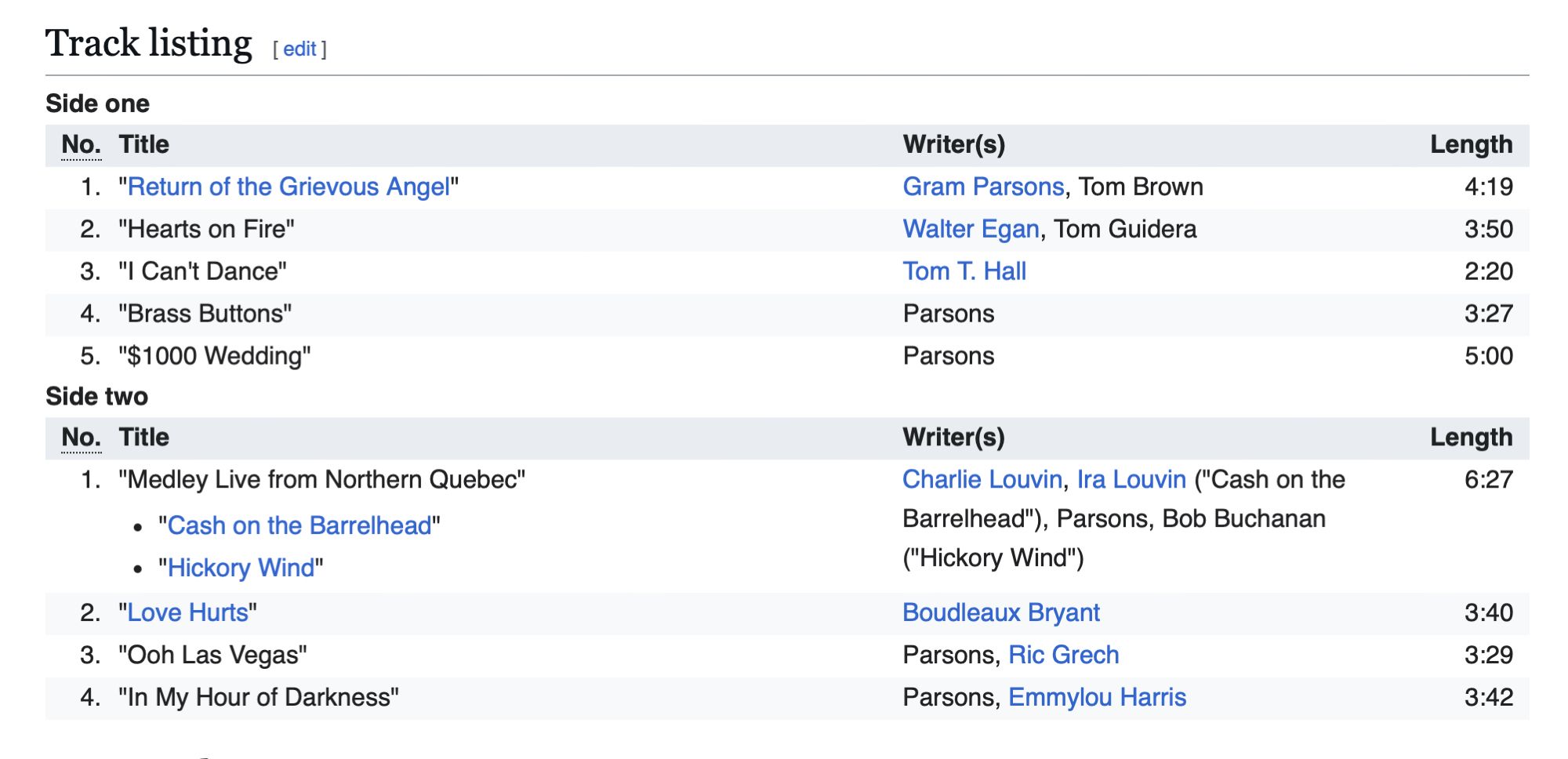Screen dimensions: 1568x759
Task: Click the Tom Brown writer name
Action: 1141,187
